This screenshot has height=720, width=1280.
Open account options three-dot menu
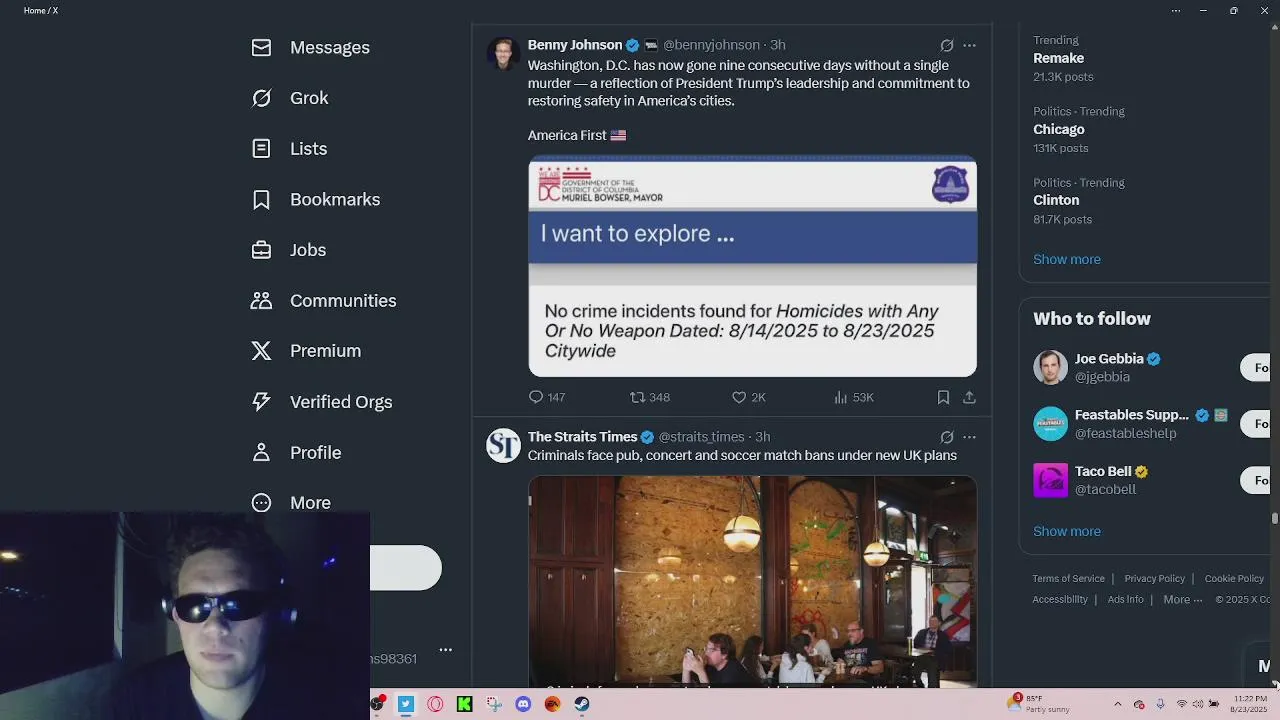point(446,650)
